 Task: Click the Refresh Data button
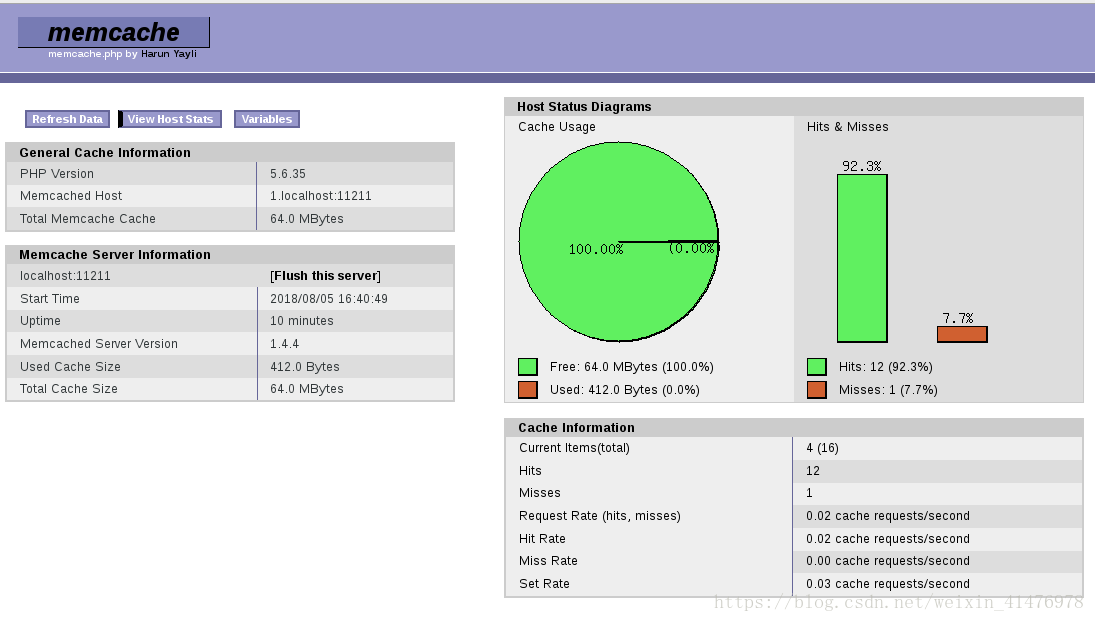coord(67,119)
